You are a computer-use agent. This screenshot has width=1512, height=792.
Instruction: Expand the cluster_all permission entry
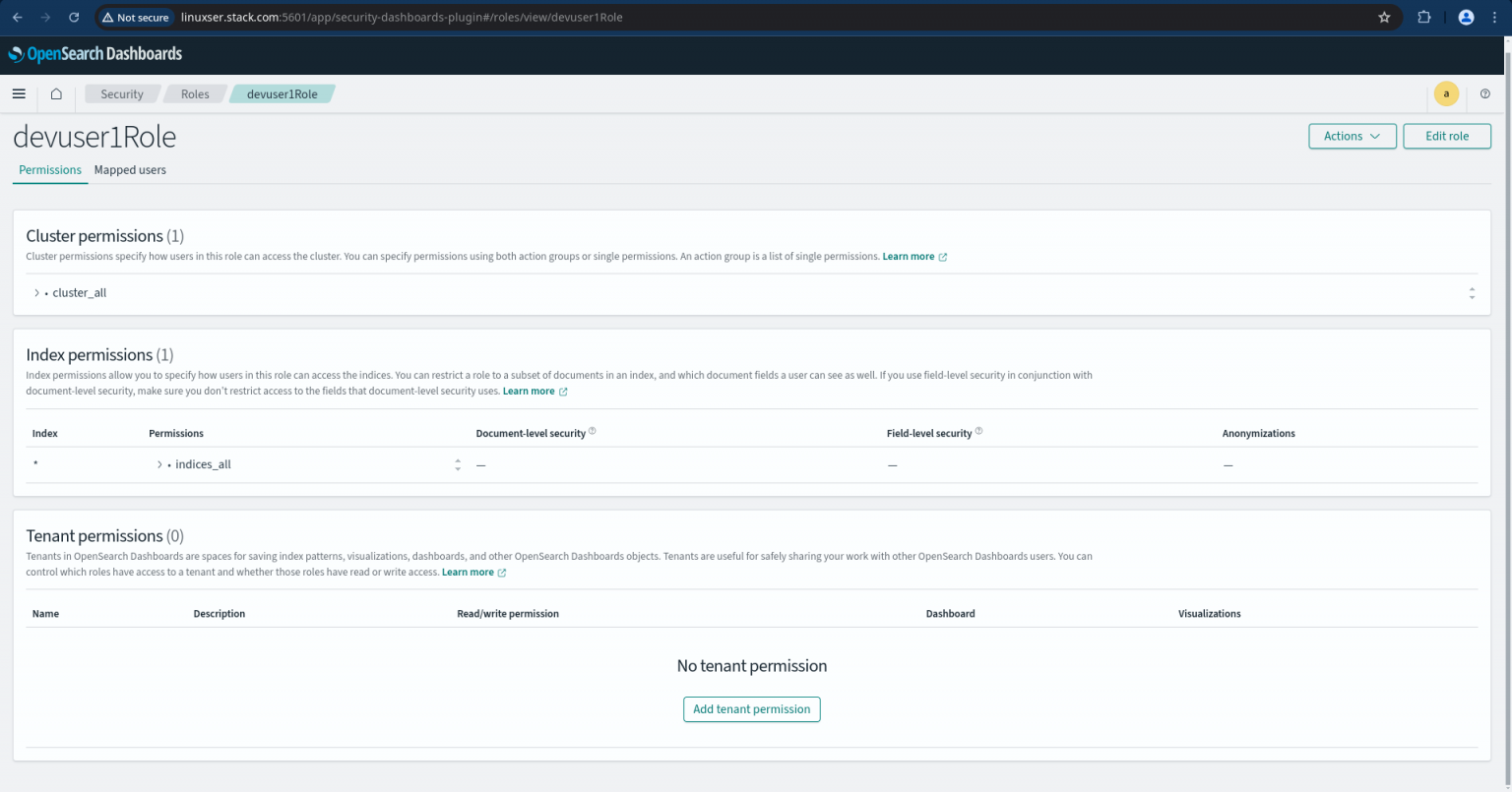pos(36,292)
